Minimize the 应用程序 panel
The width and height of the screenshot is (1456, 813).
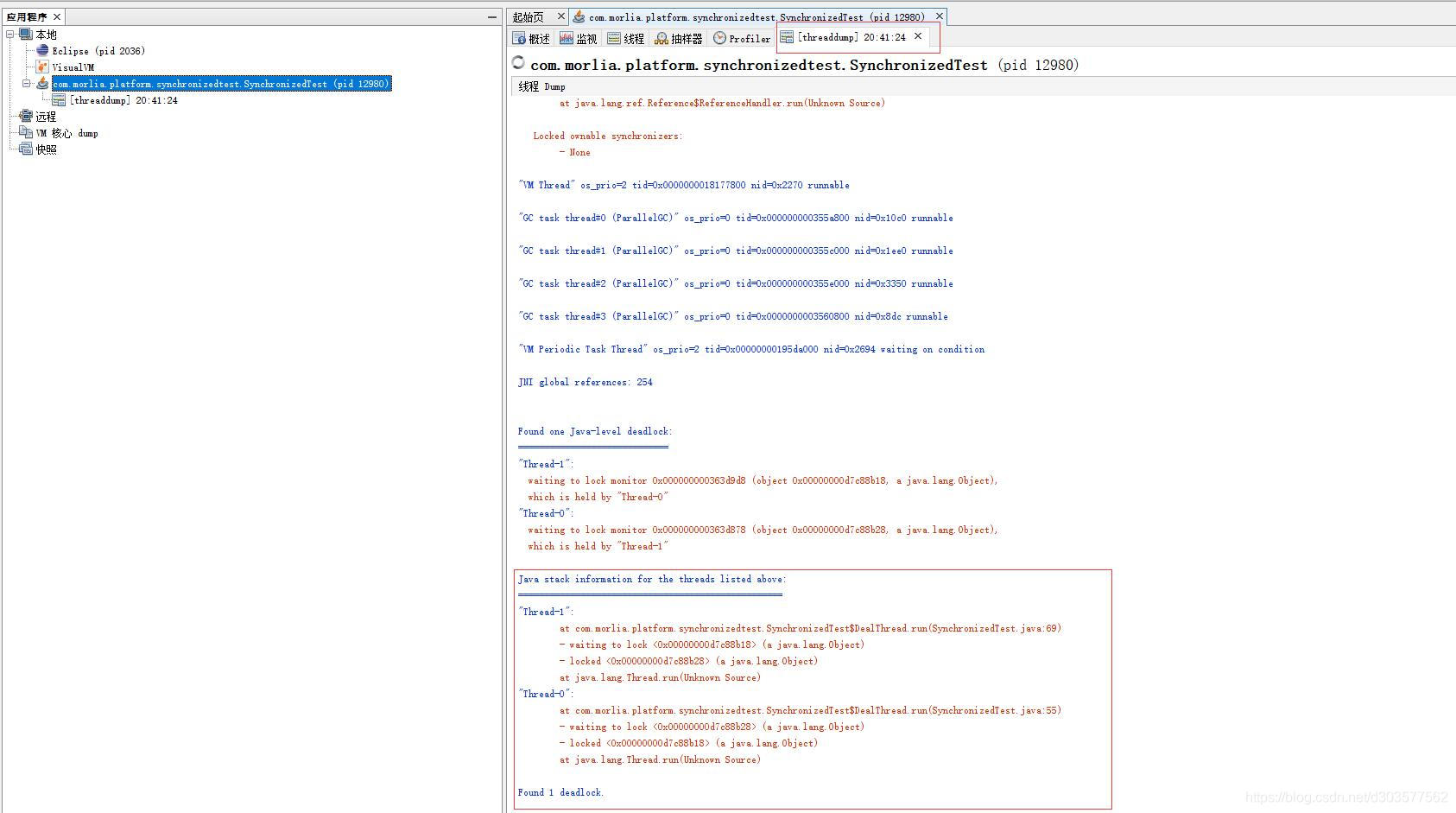click(x=491, y=17)
